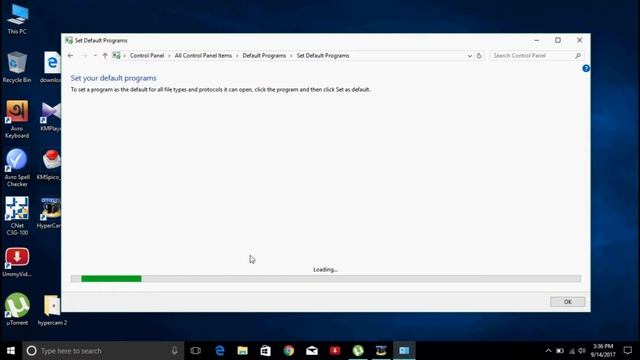Select the KMPlayer desktop shortcut
This screenshot has height=360, width=640.
click(51, 116)
